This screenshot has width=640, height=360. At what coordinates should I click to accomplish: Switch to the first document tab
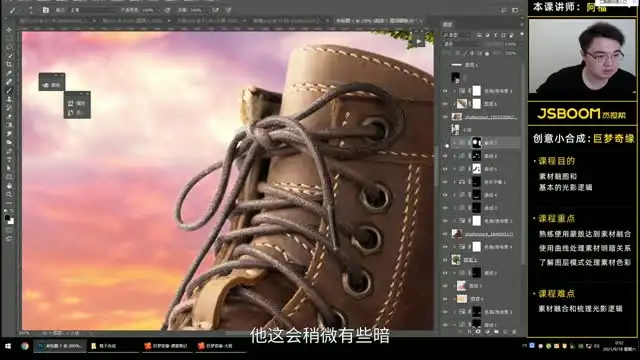[x=56, y=20]
